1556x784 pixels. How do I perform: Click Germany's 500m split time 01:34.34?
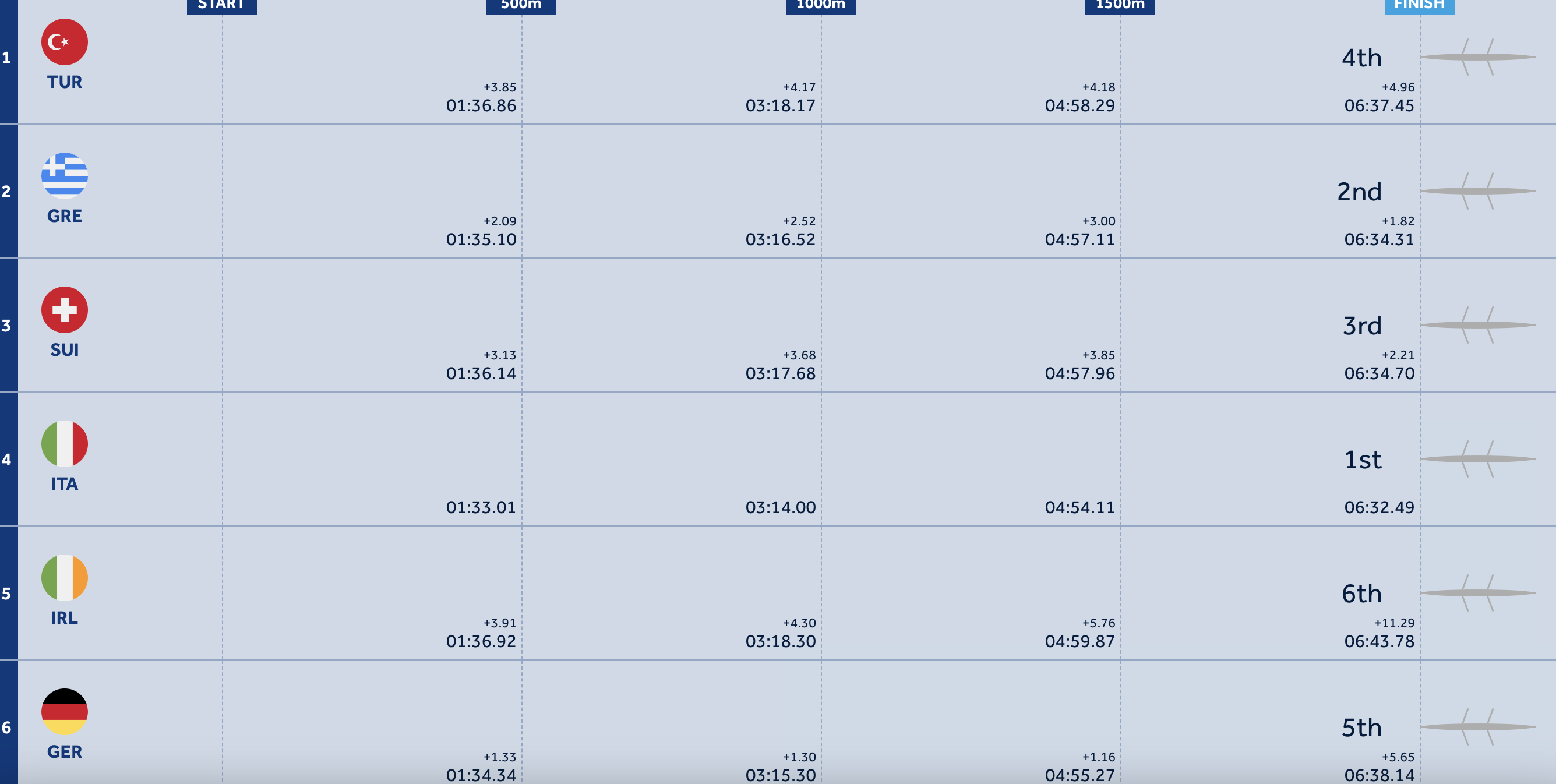click(x=481, y=774)
